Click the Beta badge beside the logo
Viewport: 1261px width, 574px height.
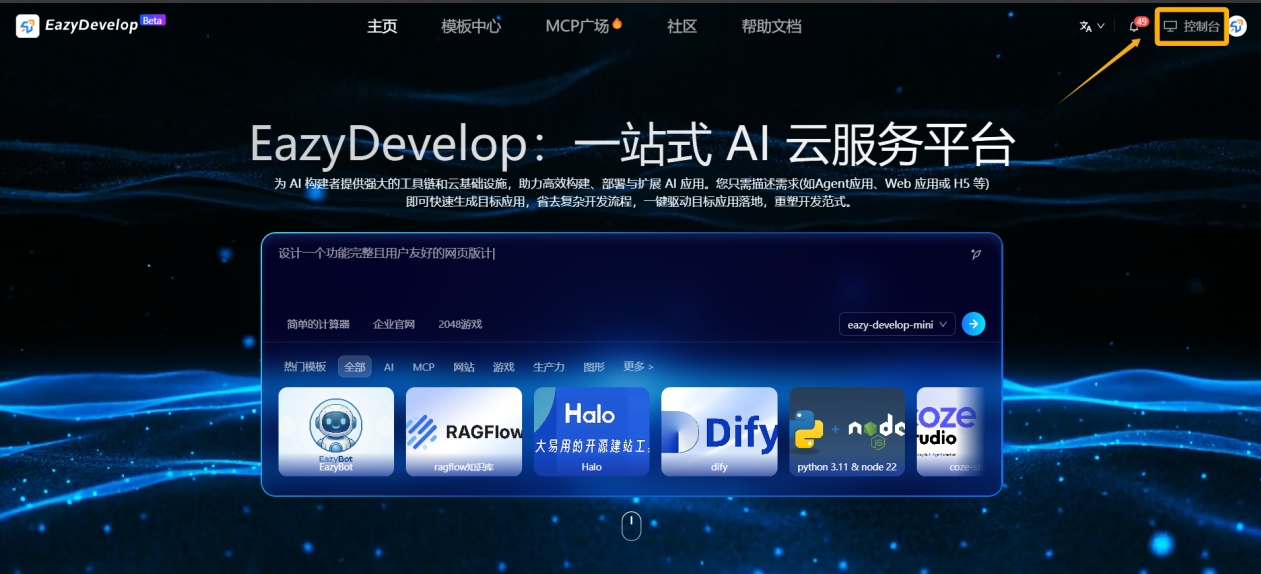[153, 19]
